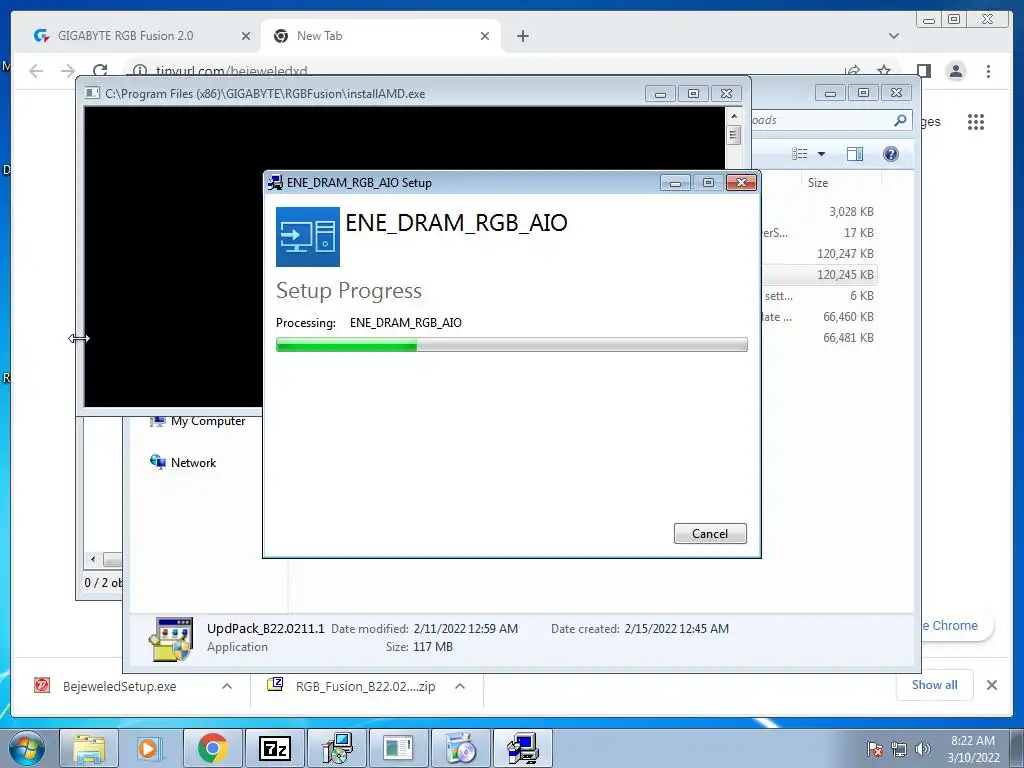Select the 6 KB file row

819,295
